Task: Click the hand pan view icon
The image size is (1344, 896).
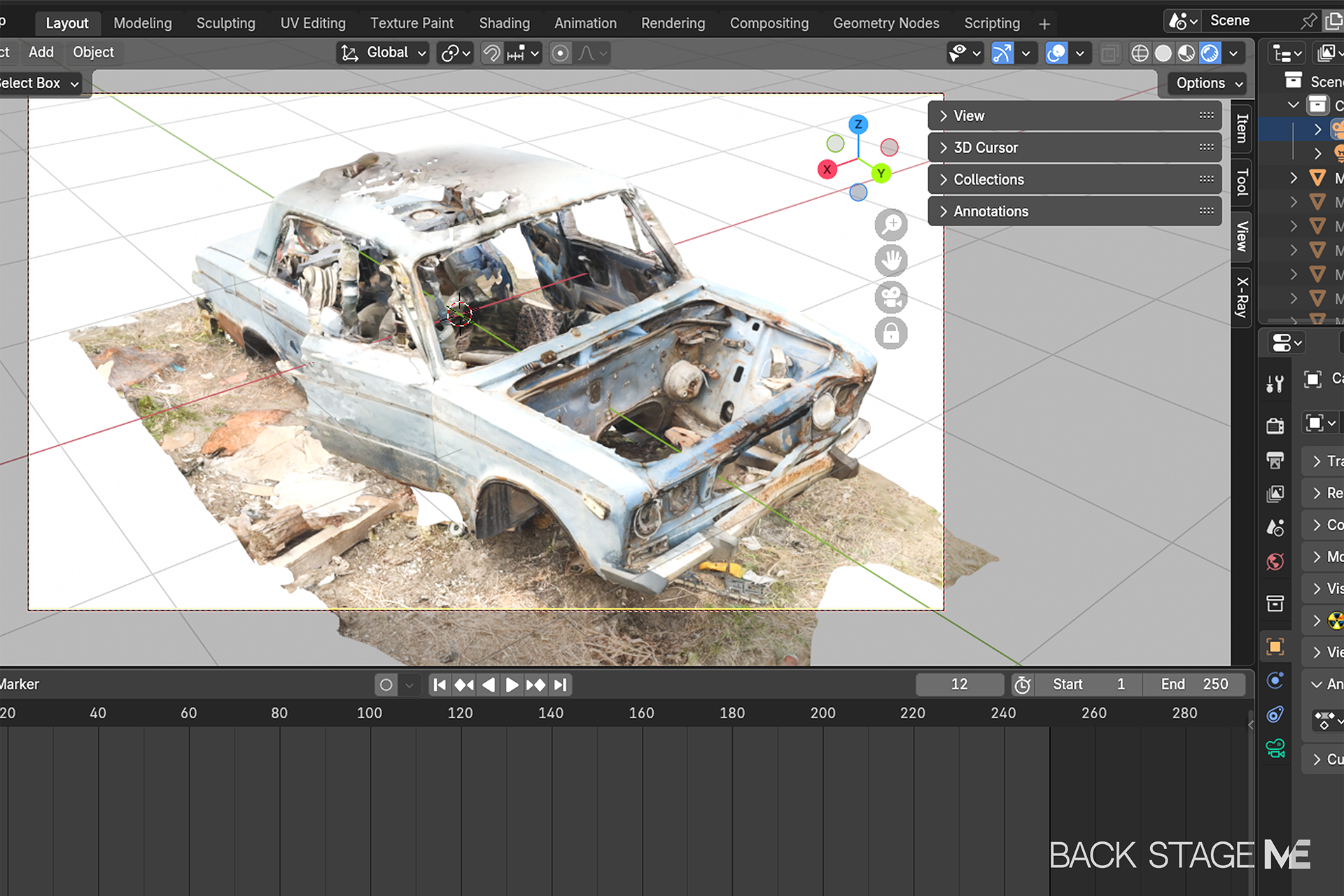Action: tap(890, 261)
